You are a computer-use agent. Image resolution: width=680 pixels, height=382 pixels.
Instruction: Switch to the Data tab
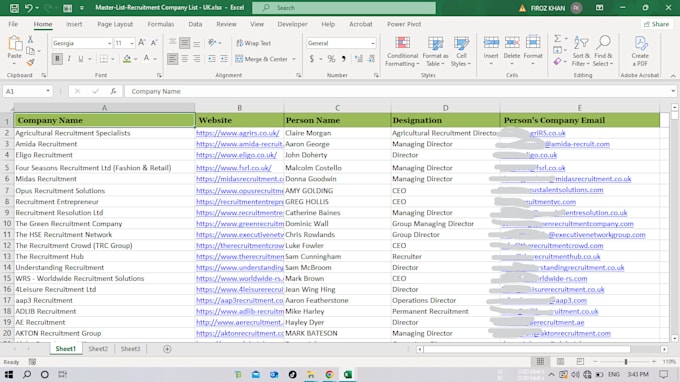tap(195, 24)
